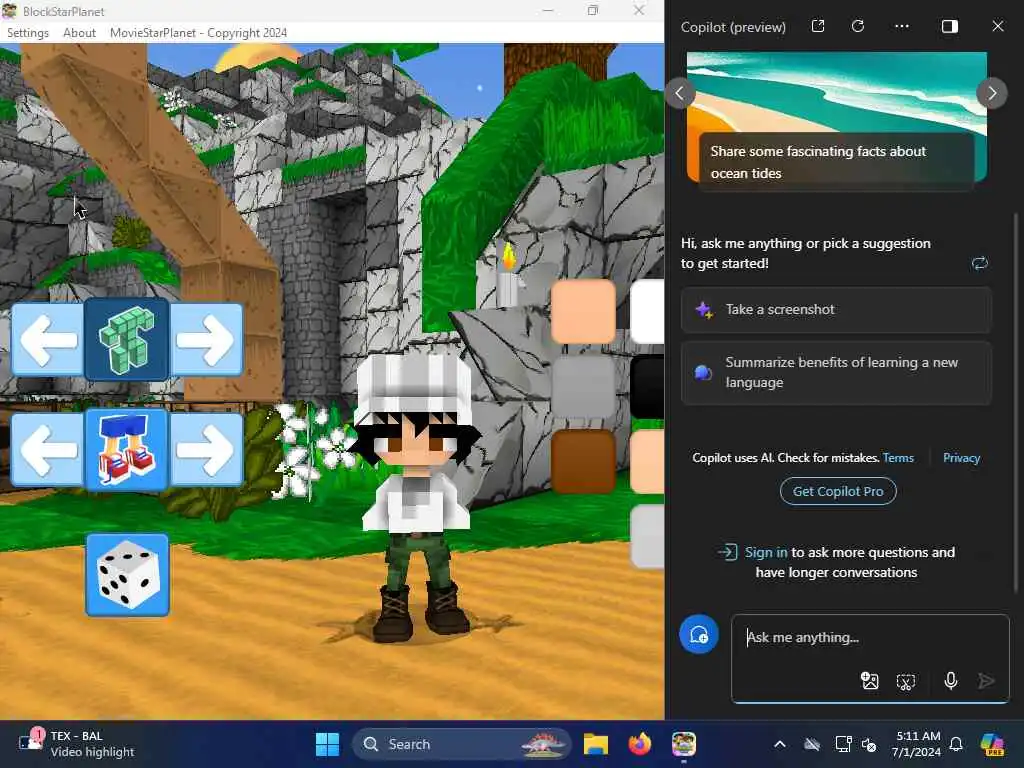1024x768 pixels.
Task: Open the Copilot Privacy link
Action: coord(961,458)
